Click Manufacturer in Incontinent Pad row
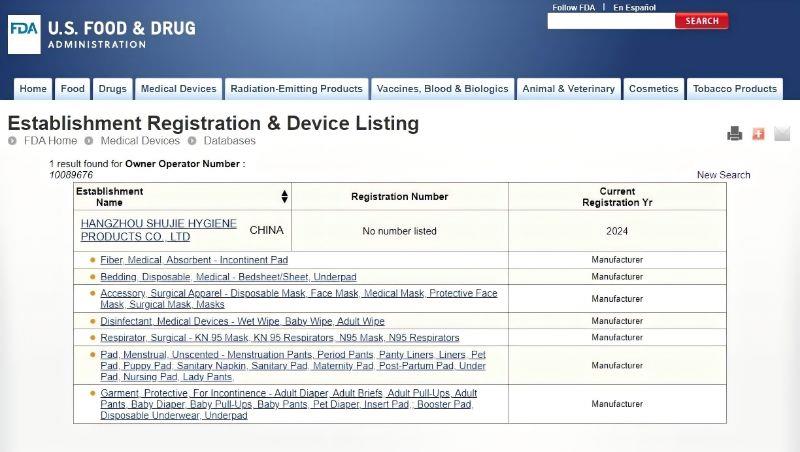The height and width of the screenshot is (452, 800). coord(617,260)
